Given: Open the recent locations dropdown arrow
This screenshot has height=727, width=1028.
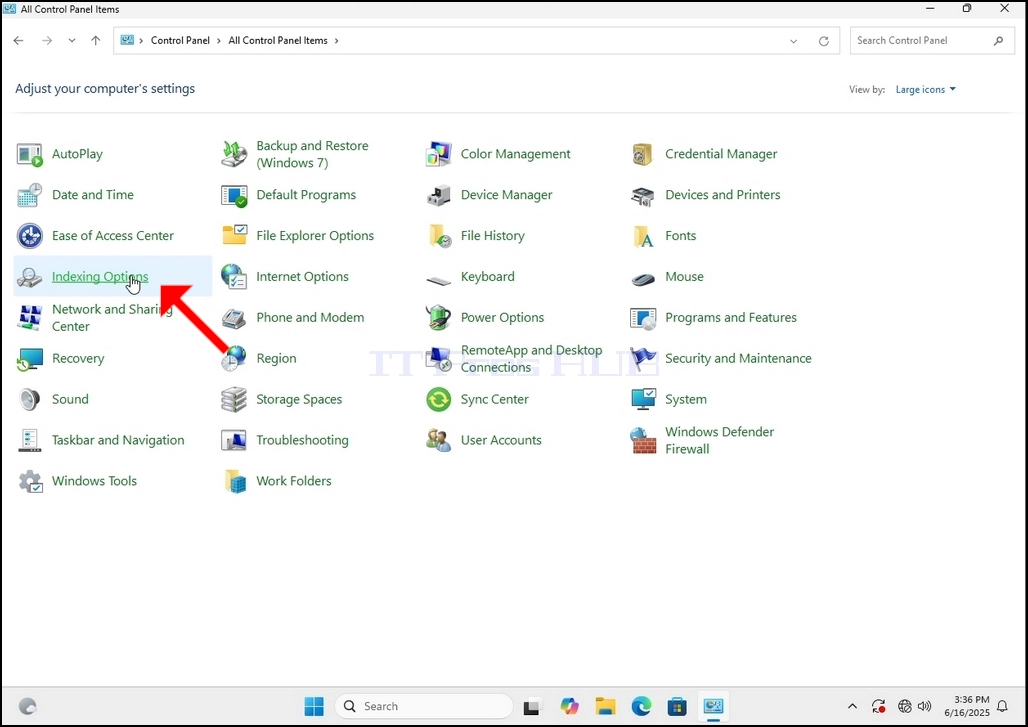Looking at the screenshot, I should [71, 41].
